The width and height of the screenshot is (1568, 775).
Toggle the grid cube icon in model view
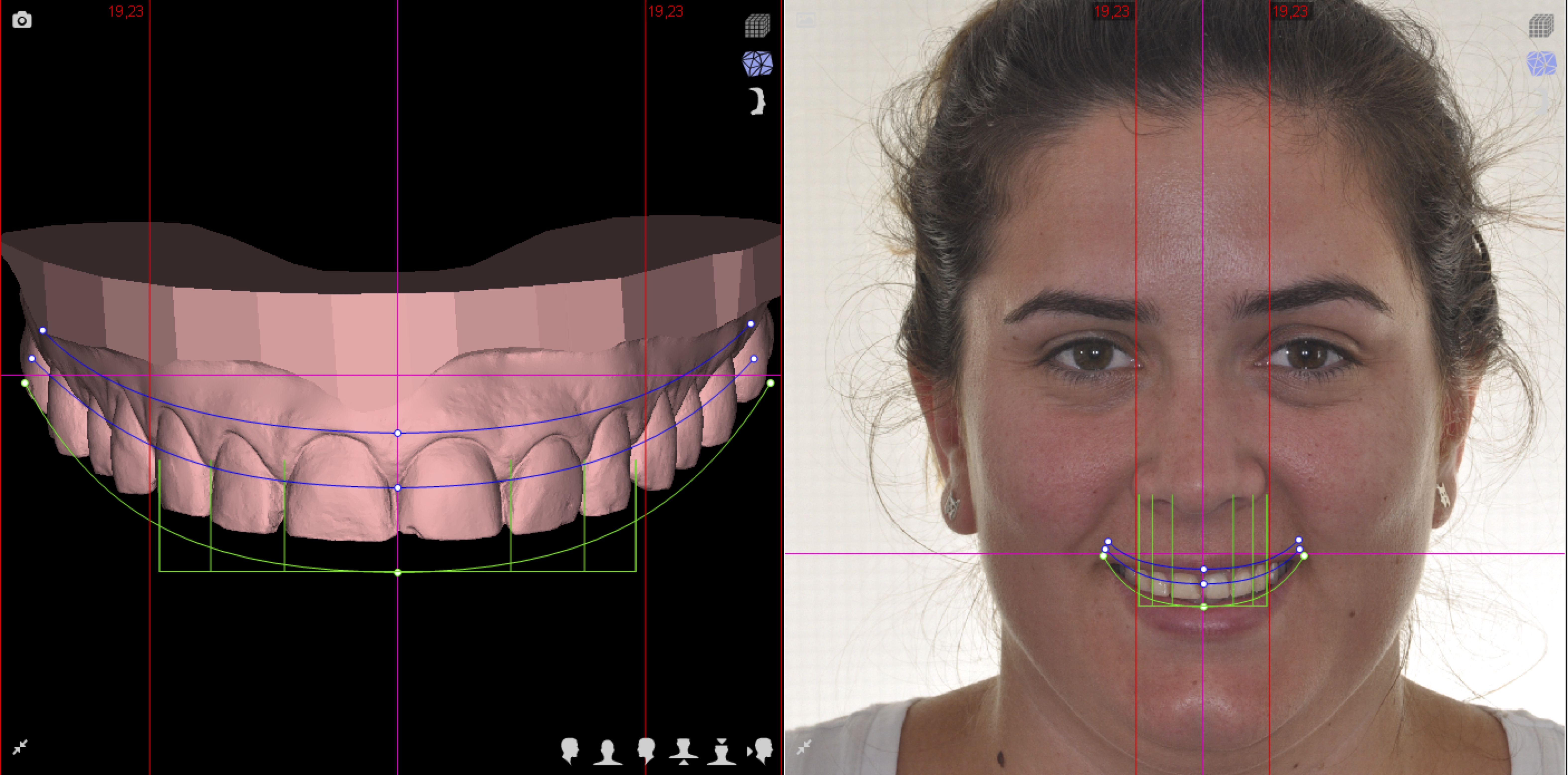tap(757, 26)
